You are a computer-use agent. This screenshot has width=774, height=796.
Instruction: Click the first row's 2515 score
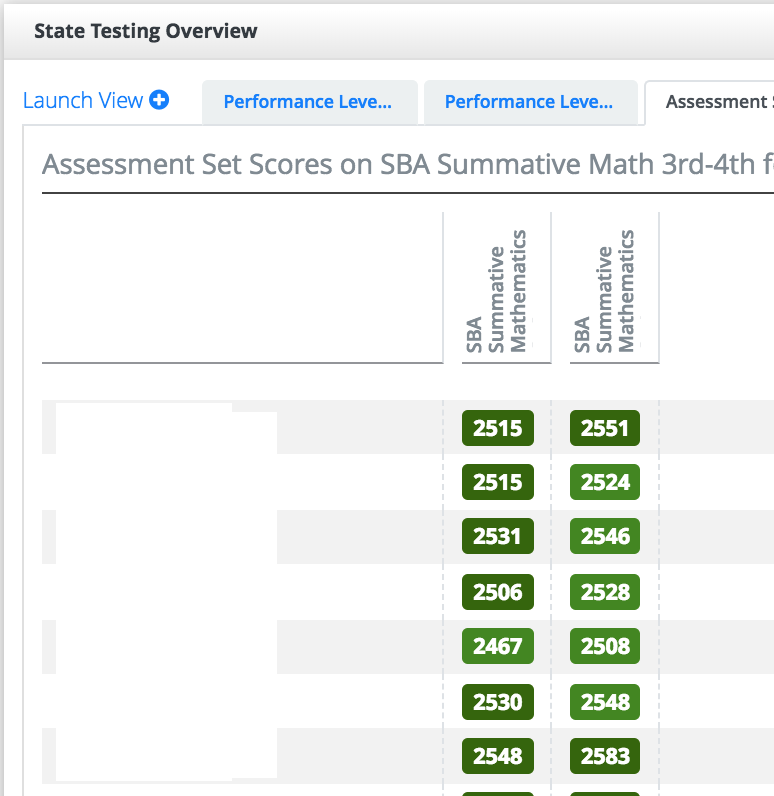(497, 428)
